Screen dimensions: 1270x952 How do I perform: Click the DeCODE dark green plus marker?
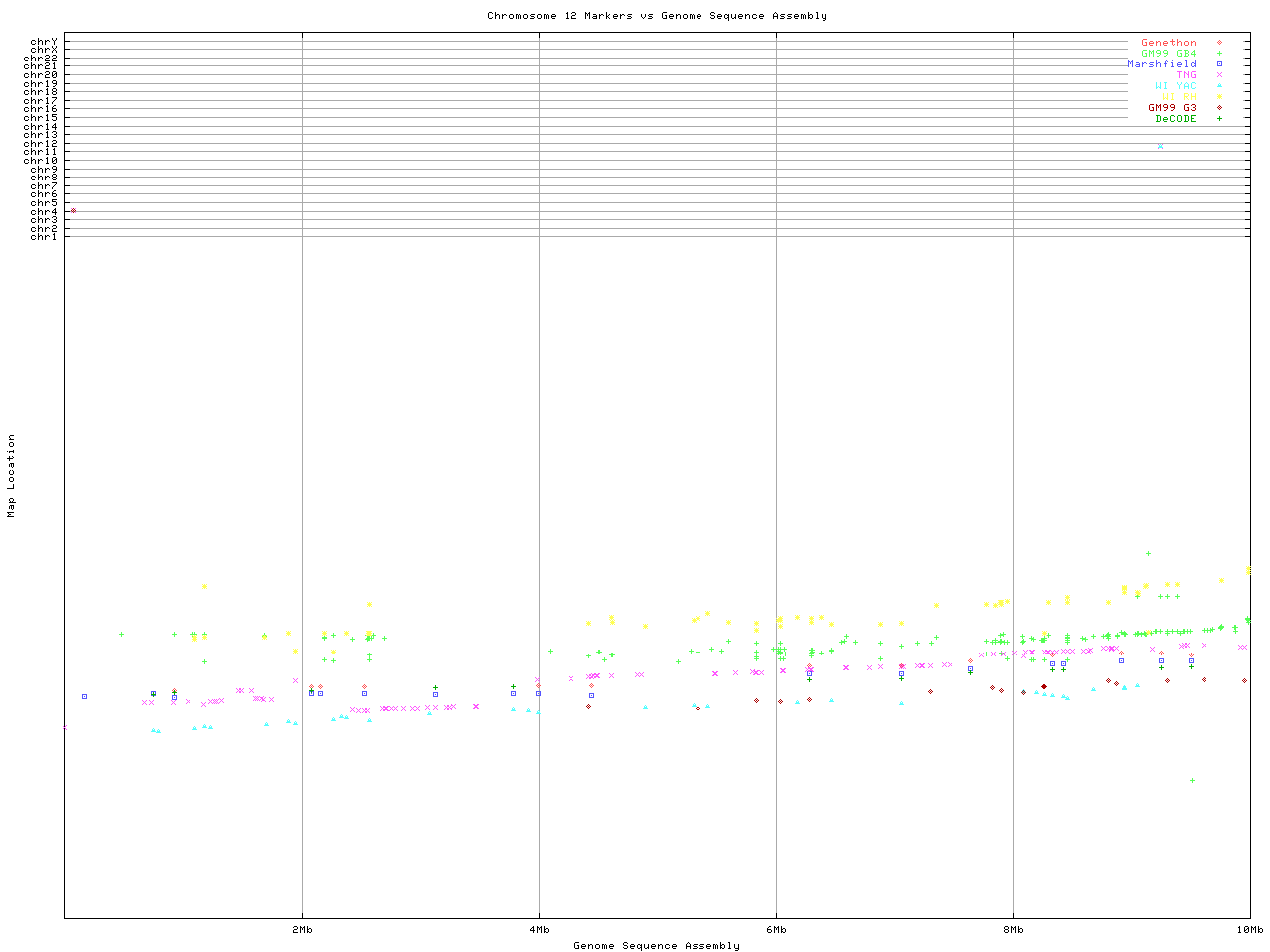[1219, 119]
